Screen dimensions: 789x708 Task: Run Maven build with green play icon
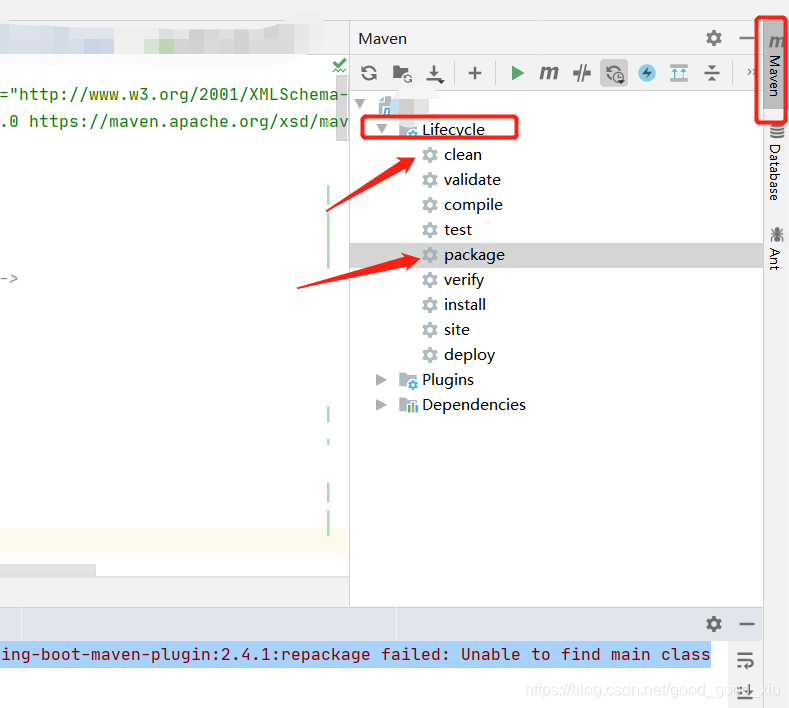(517, 73)
